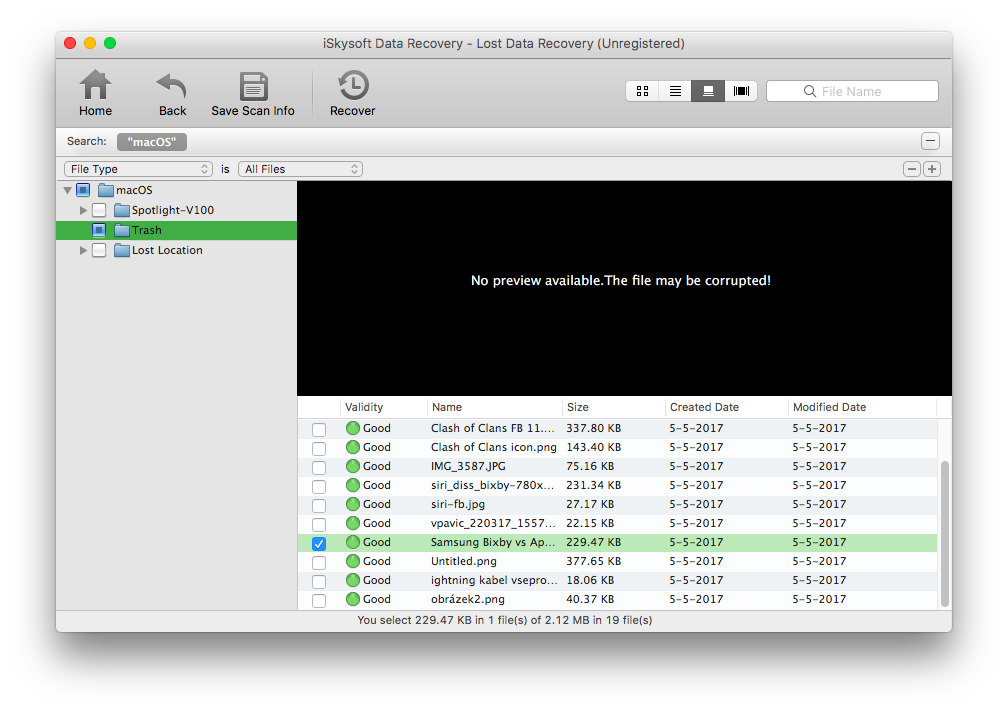Expand the Lost Location folder
This screenshot has width=1008, height=712.
83,250
